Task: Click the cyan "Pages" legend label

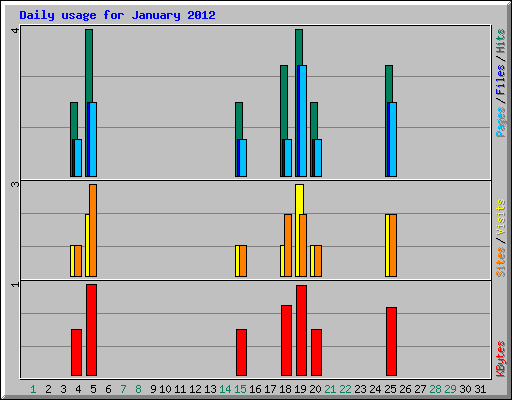Action: (500, 122)
